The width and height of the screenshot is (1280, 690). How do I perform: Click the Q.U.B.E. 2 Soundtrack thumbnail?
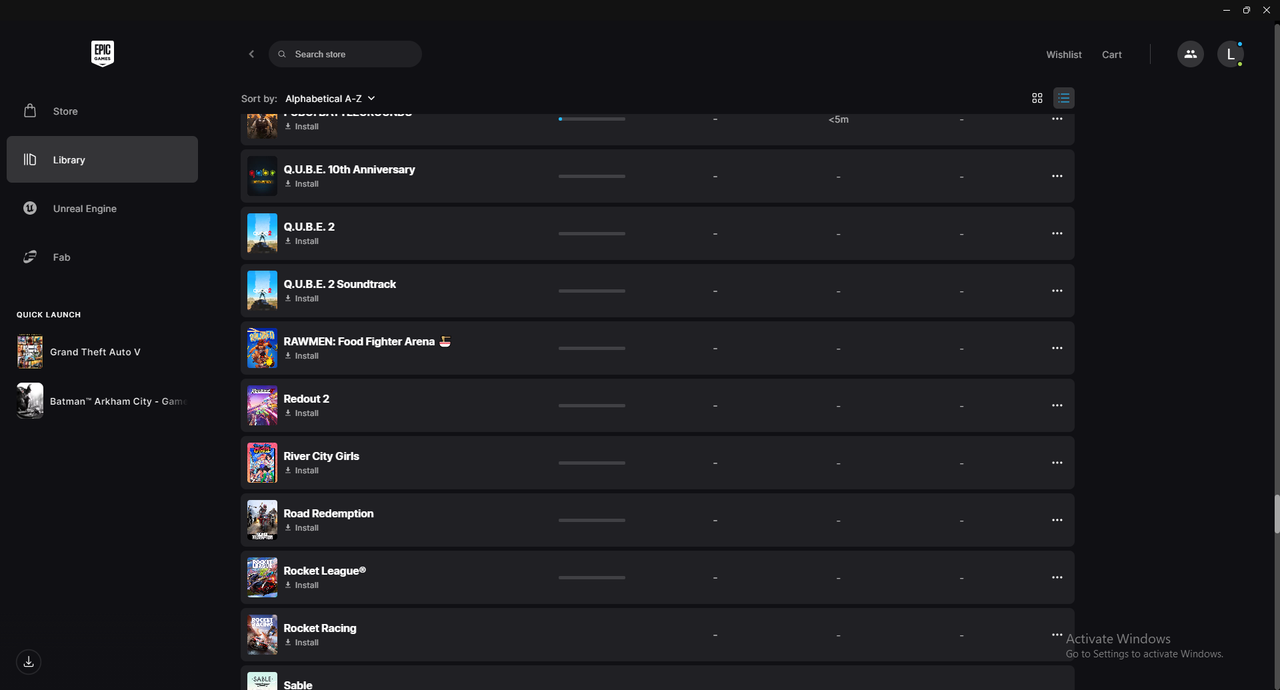262,290
